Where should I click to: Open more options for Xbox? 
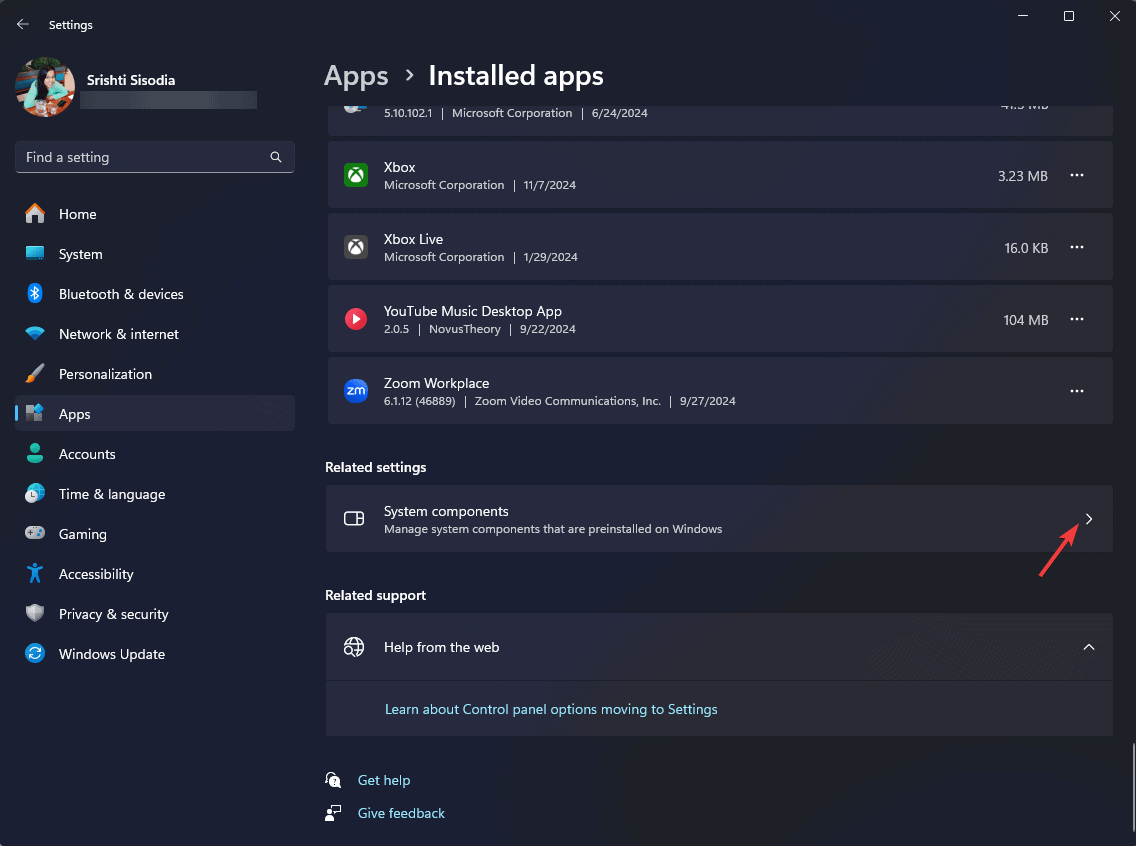pyautogui.click(x=1077, y=175)
